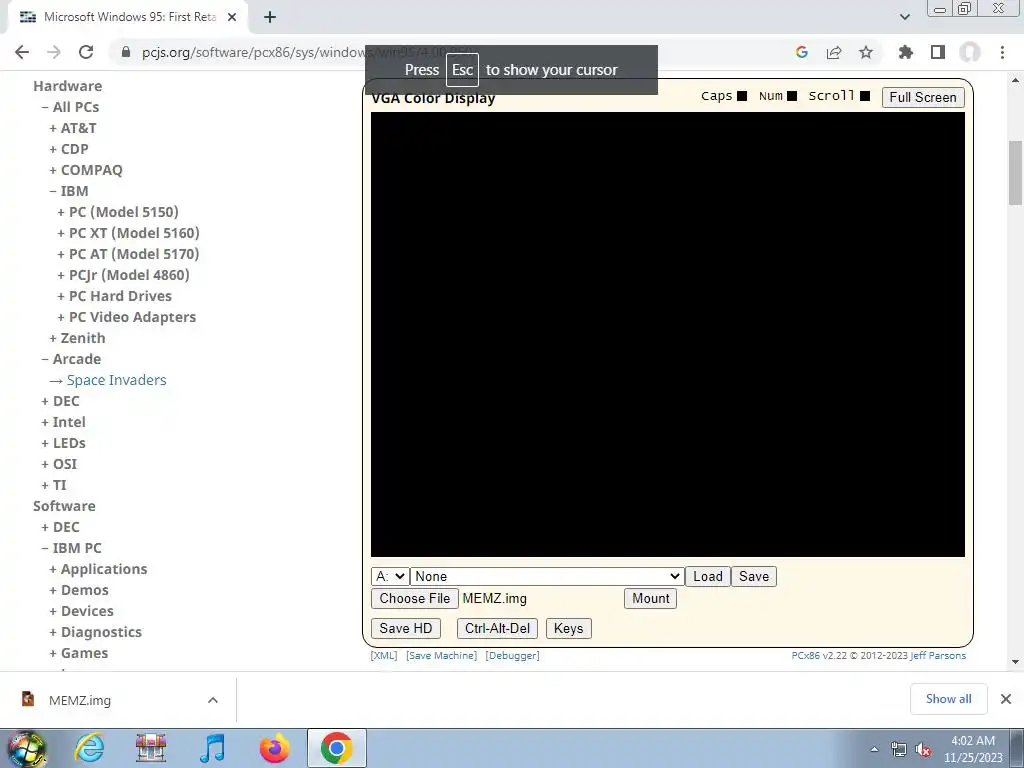Mount the selected MEMZ.img image
This screenshot has height=768, width=1024.
tap(650, 599)
